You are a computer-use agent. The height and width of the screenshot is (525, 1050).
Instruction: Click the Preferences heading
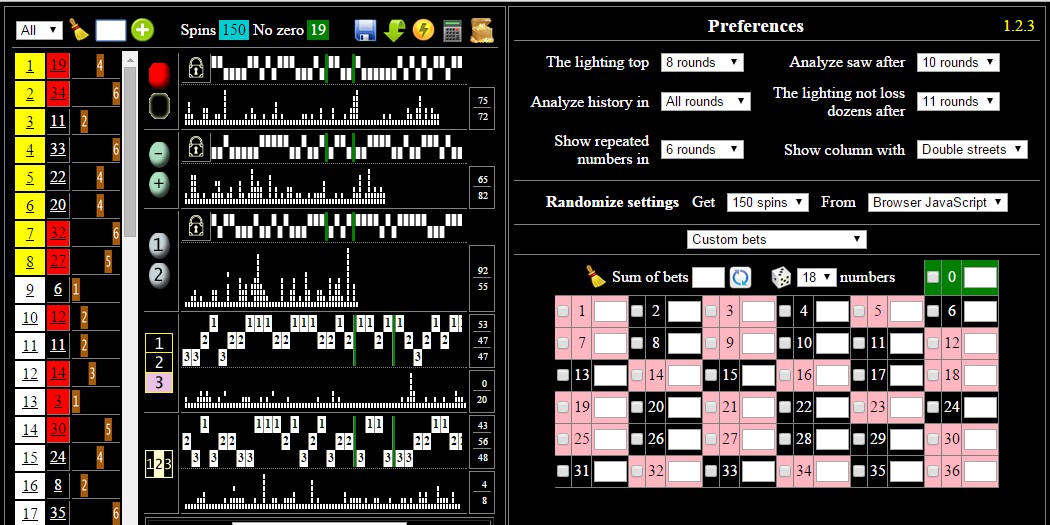(755, 26)
